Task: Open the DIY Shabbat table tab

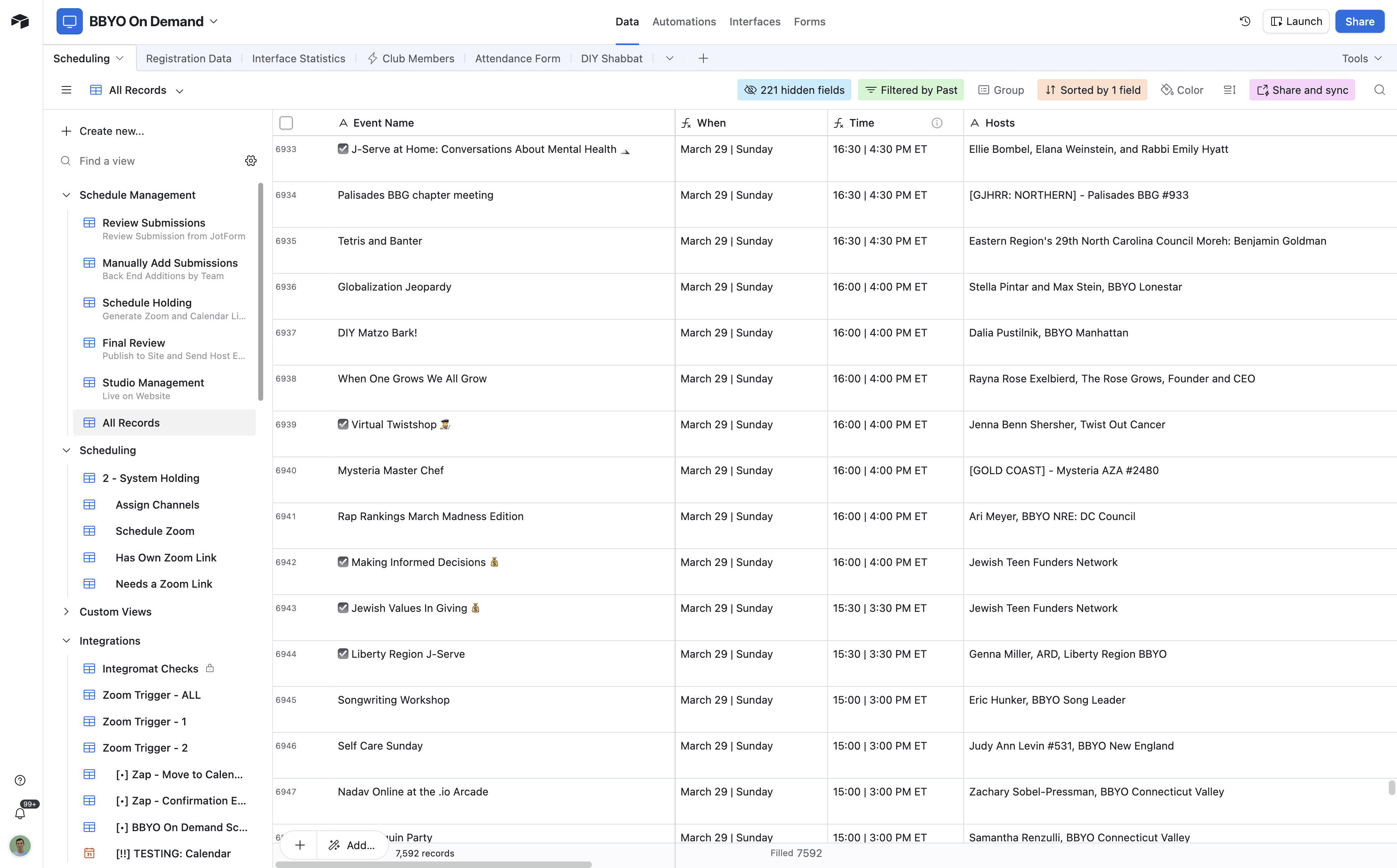Action: pyautogui.click(x=612, y=59)
